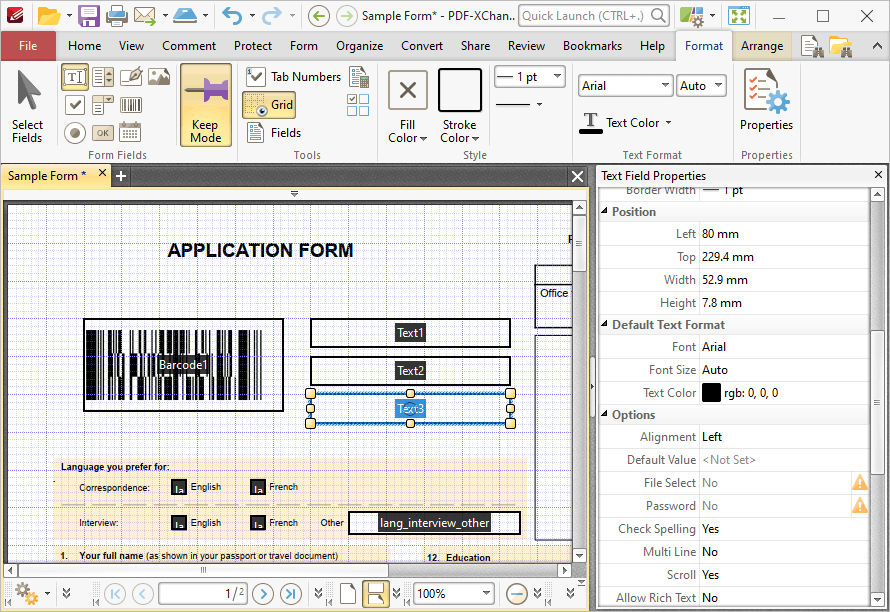890x612 pixels.
Task: Go to the next page arrow
Action: click(263, 594)
